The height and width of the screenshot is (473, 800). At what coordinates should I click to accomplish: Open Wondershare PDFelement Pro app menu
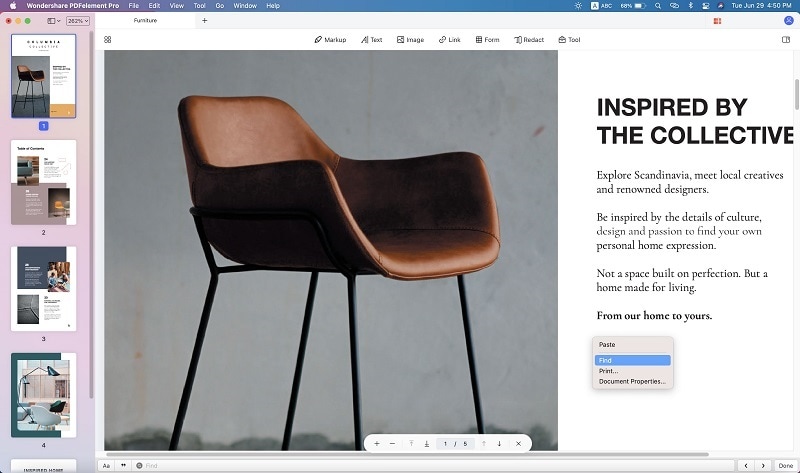coord(72,6)
